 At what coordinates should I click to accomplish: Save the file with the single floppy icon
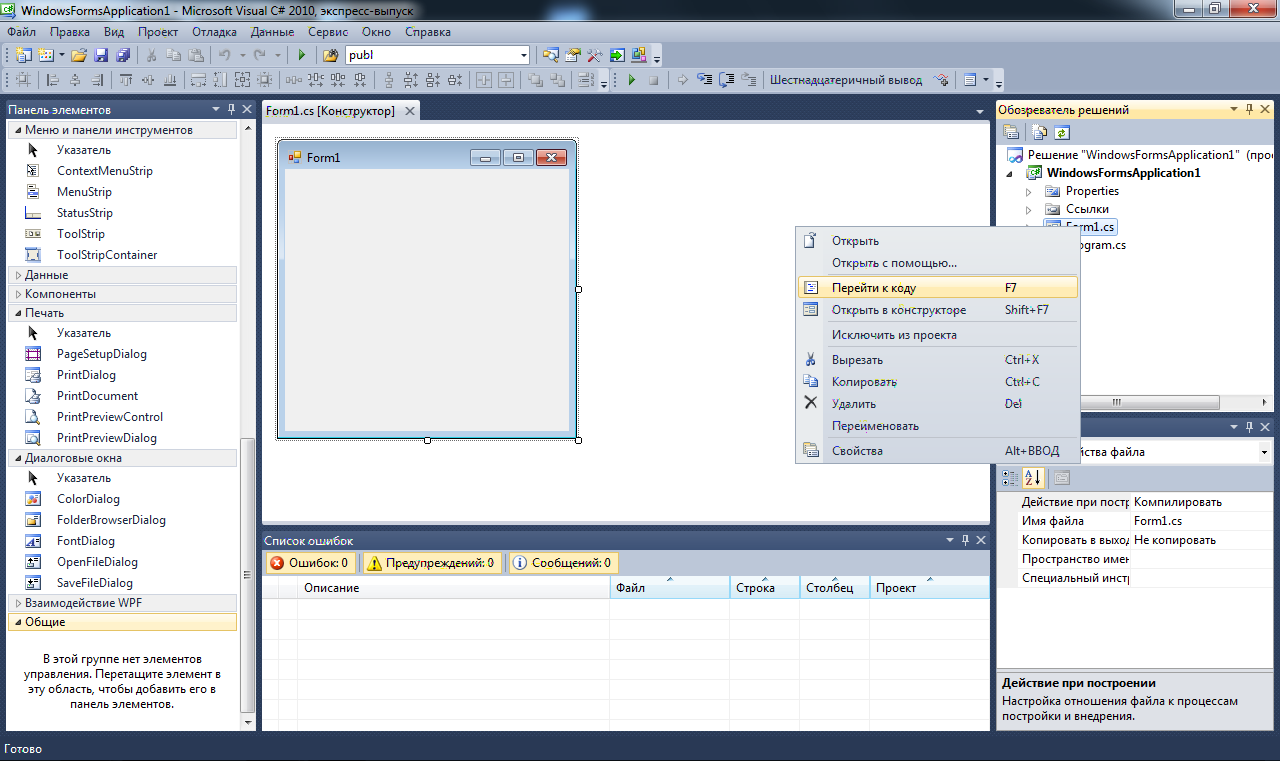coord(100,55)
